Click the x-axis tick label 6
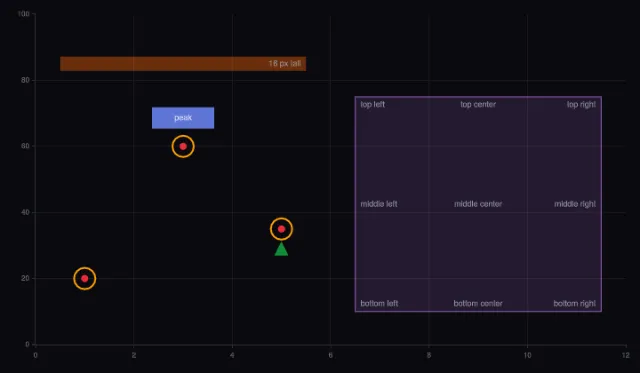 click(x=331, y=355)
